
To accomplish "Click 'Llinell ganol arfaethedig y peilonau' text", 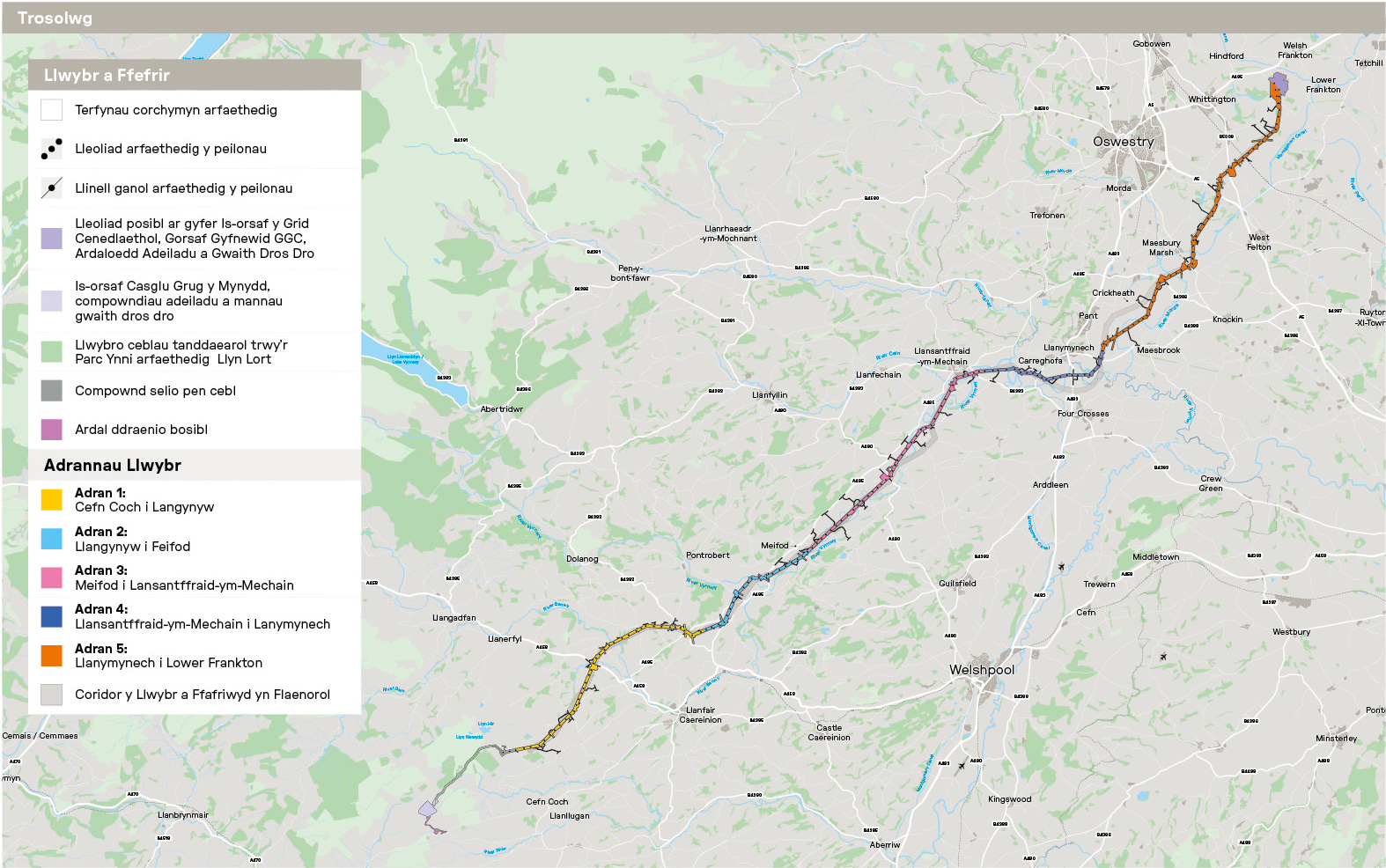I will pyautogui.click(x=184, y=188).
